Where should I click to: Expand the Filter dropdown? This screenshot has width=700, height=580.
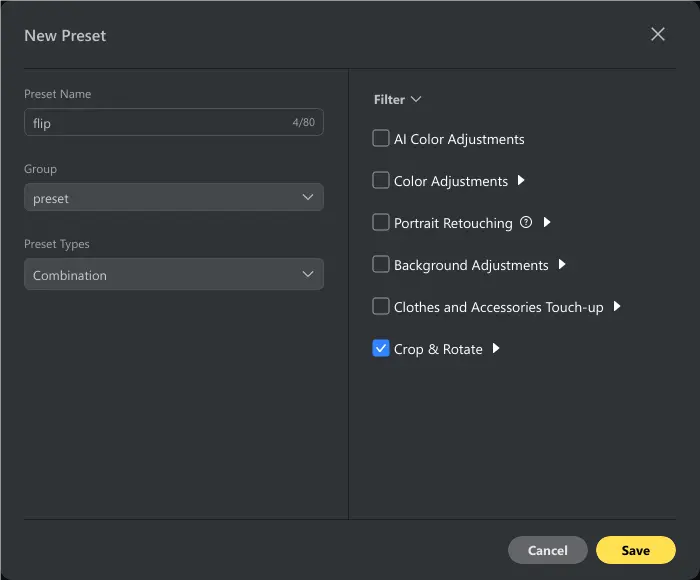[397, 99]
